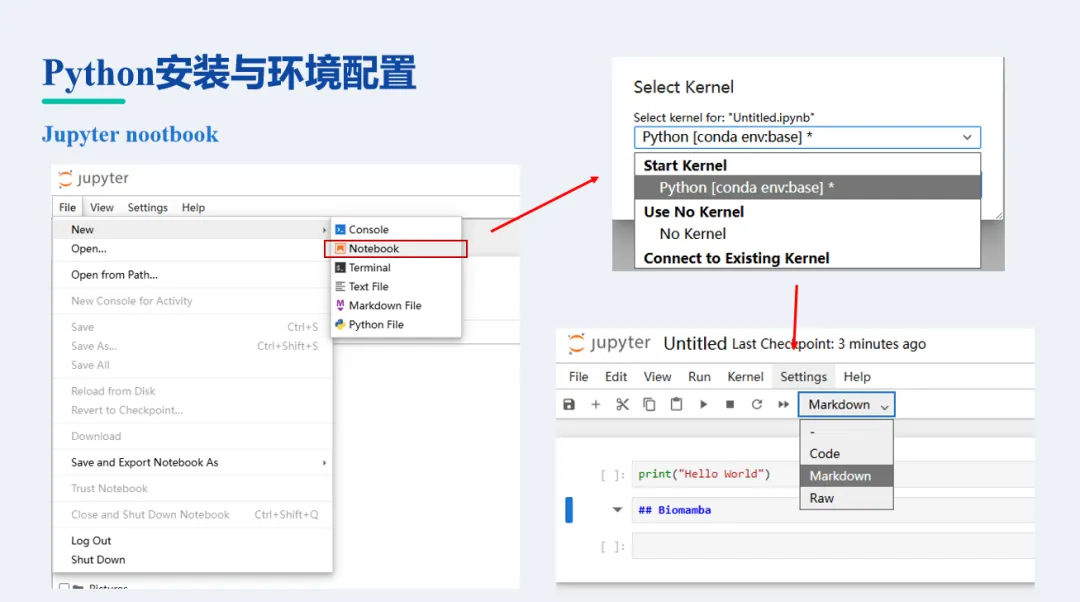Open Help menu in notebook window
The width and height of the screenshot is (1080, 602).
pos(857,377)
